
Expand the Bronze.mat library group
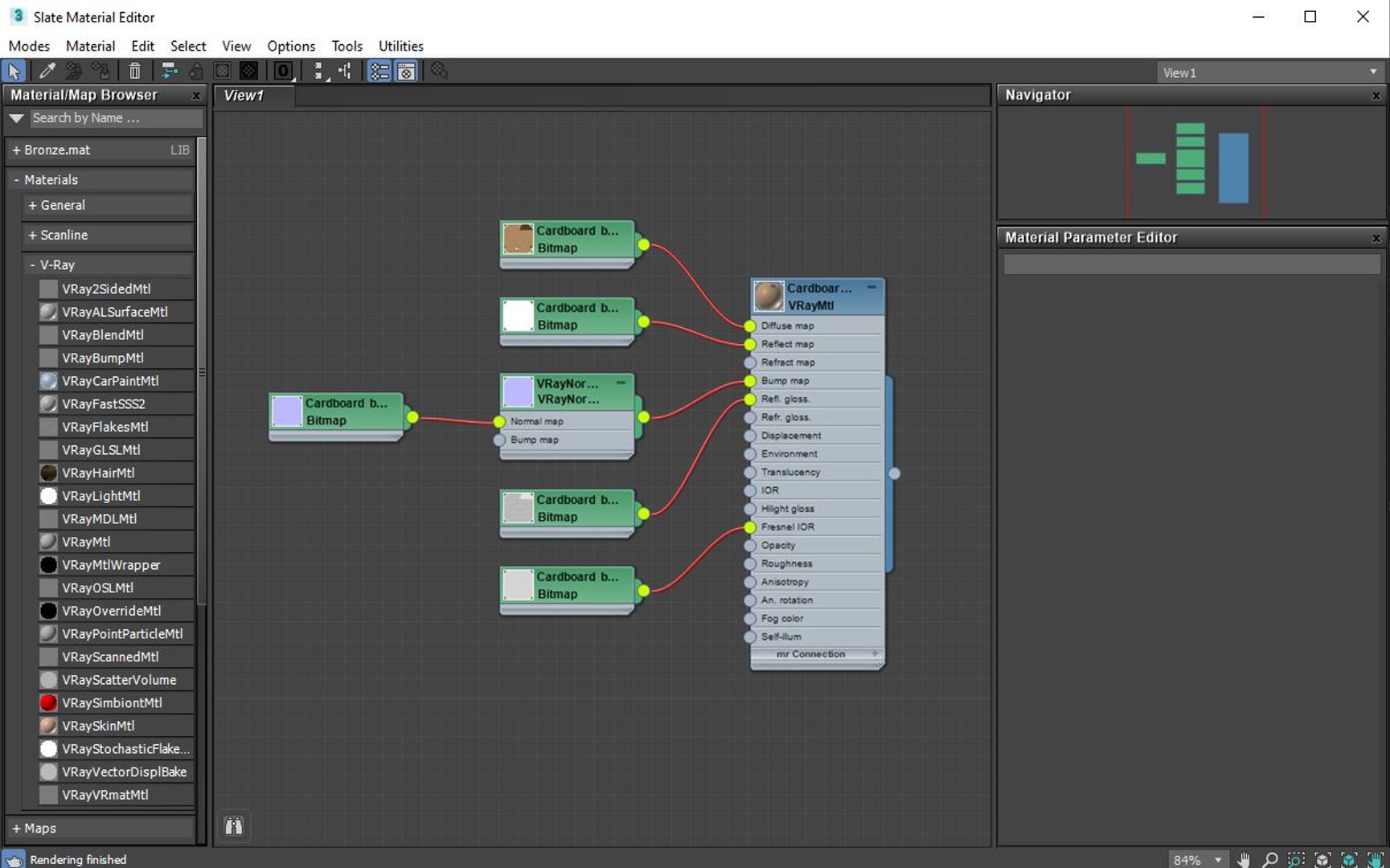101,150
